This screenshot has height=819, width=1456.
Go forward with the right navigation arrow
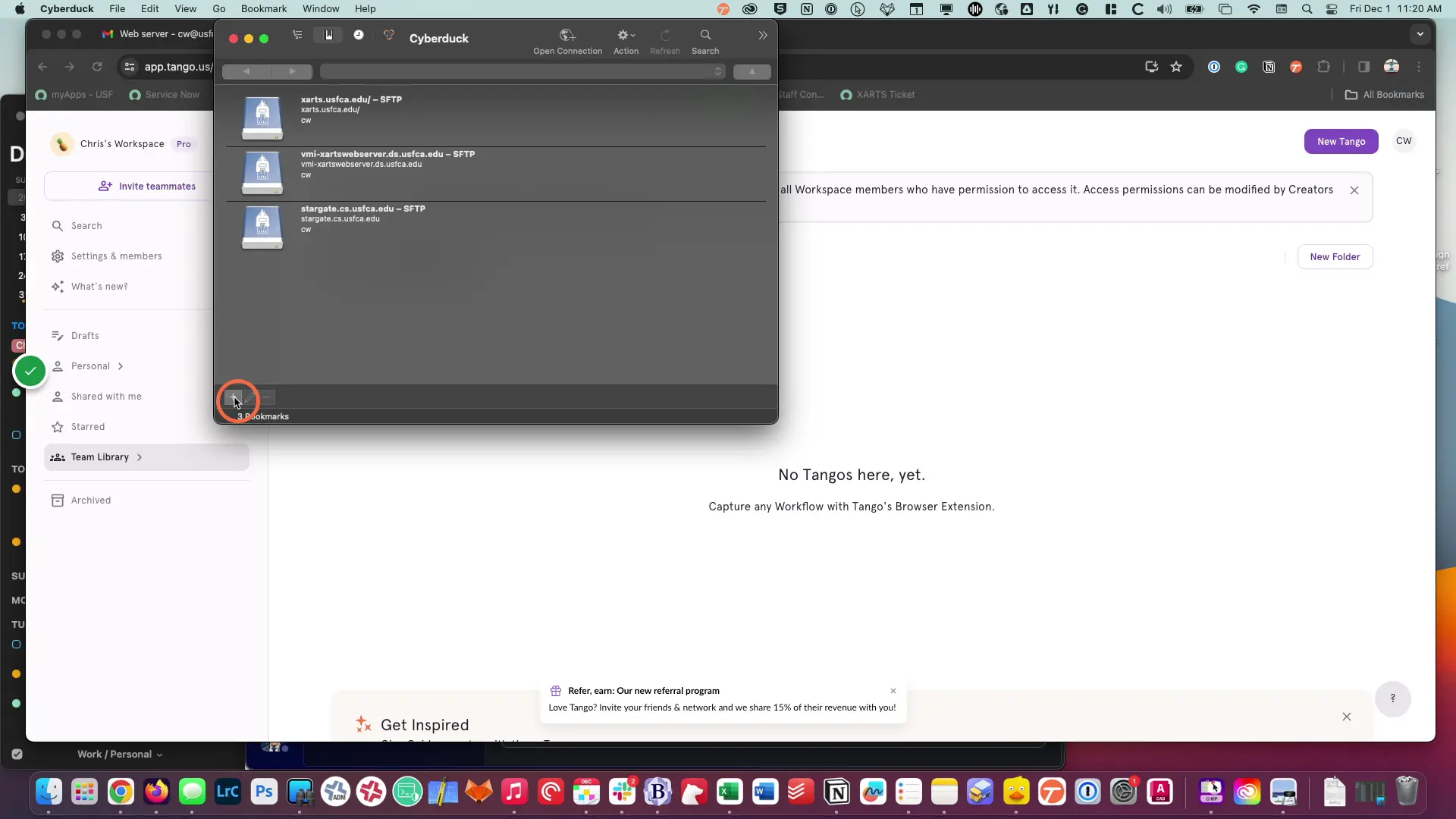click(x=291, y=71)
